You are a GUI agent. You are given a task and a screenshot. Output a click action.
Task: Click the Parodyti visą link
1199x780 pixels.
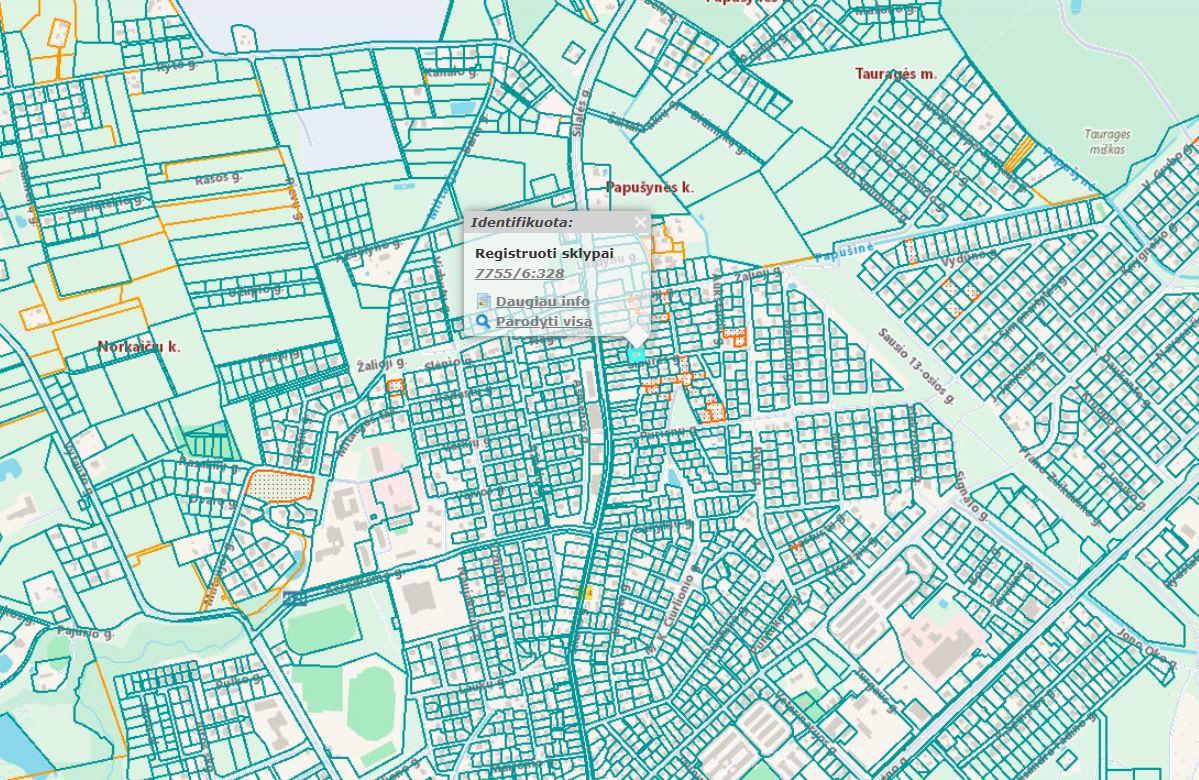(544, 321)
